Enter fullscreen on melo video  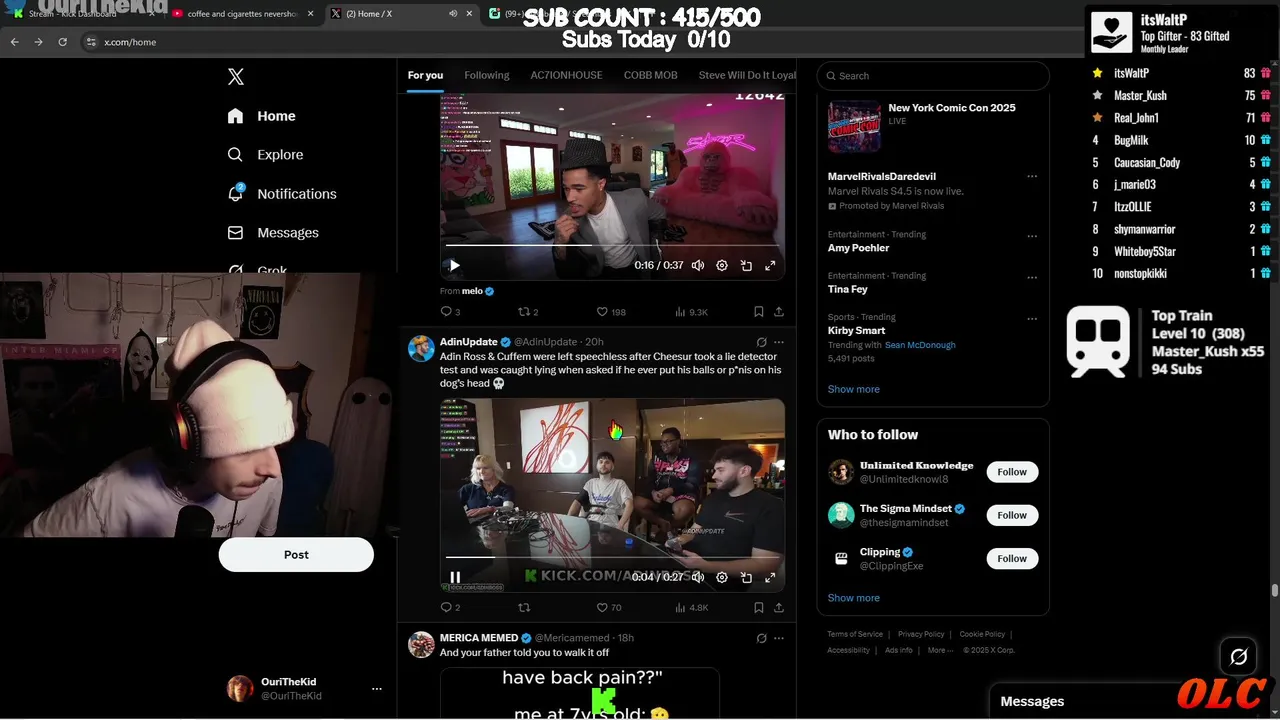tap(770, 266)
